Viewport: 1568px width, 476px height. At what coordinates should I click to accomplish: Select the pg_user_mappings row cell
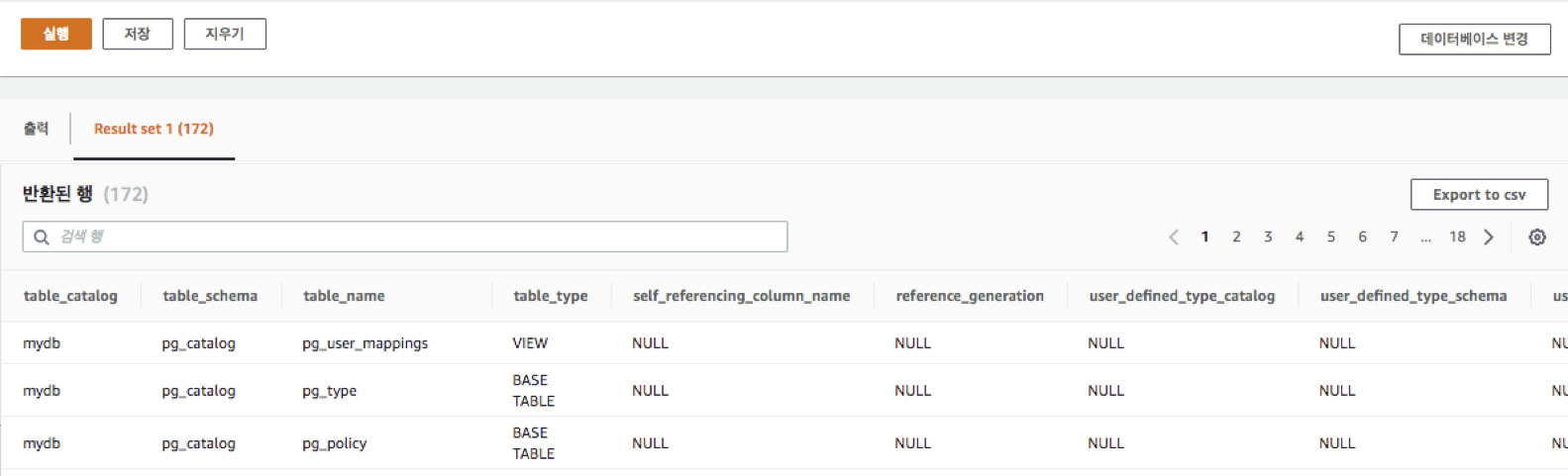pos(366,343)
